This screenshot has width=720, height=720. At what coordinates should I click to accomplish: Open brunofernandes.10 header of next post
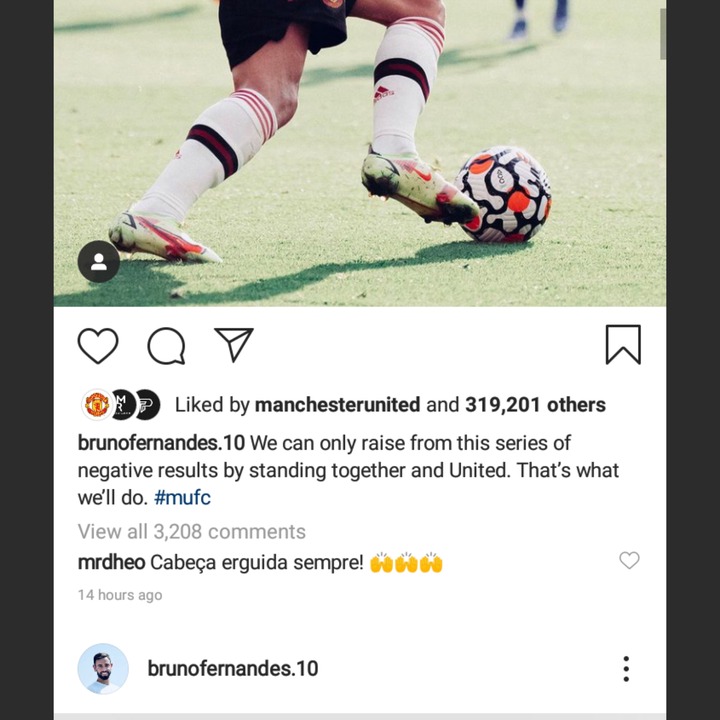point(233,669)
